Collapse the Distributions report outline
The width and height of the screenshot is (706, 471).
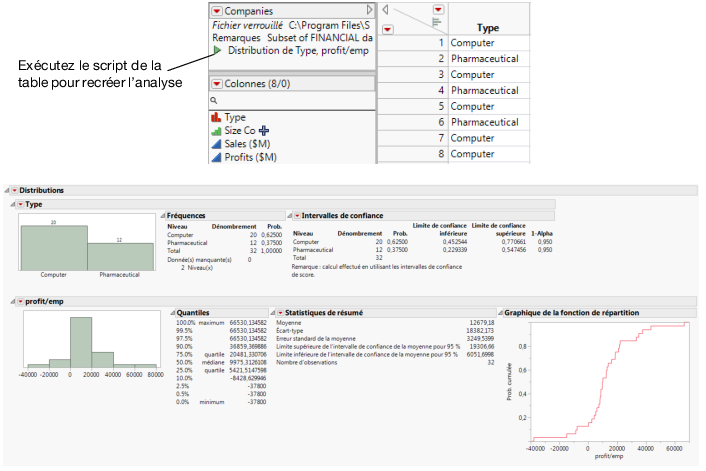7,191
